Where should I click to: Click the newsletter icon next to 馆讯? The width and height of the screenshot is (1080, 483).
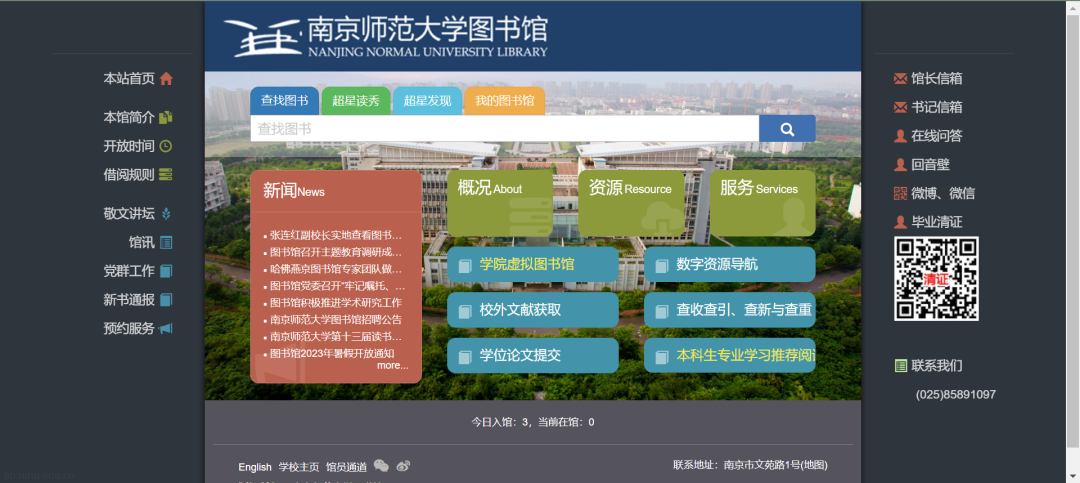tap(166, 243)
